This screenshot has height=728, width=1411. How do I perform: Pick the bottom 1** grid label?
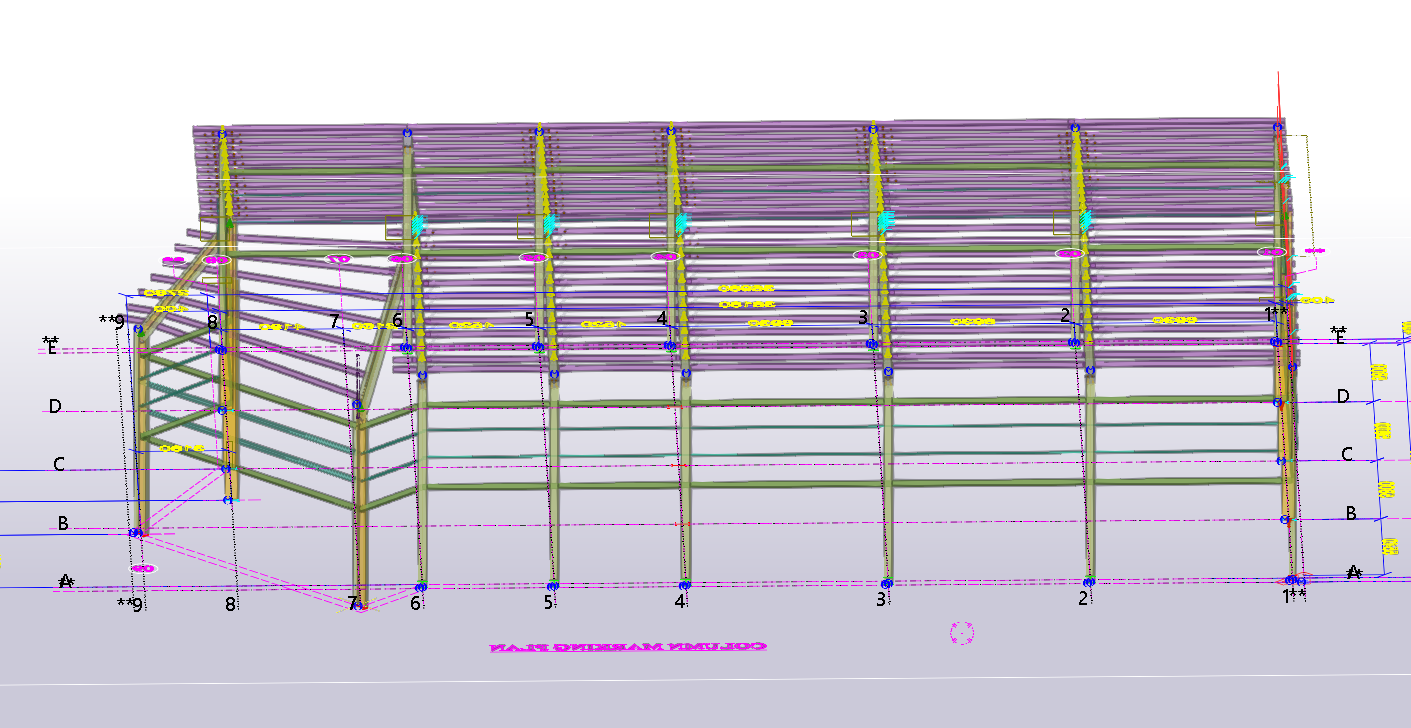1294,596
